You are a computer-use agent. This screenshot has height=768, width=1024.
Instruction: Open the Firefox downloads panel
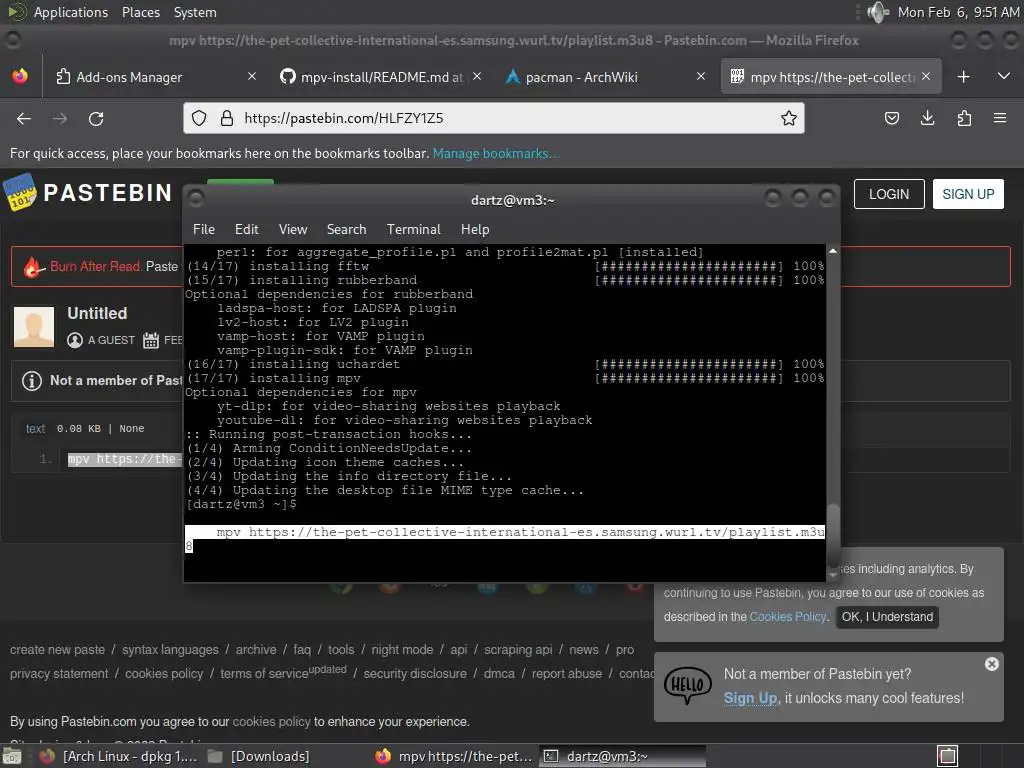point(927,118)
